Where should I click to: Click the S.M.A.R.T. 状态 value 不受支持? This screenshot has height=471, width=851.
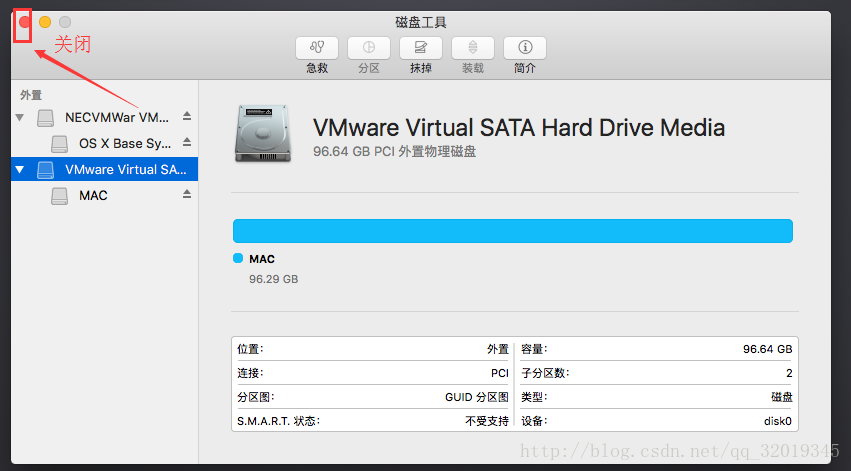487,421
